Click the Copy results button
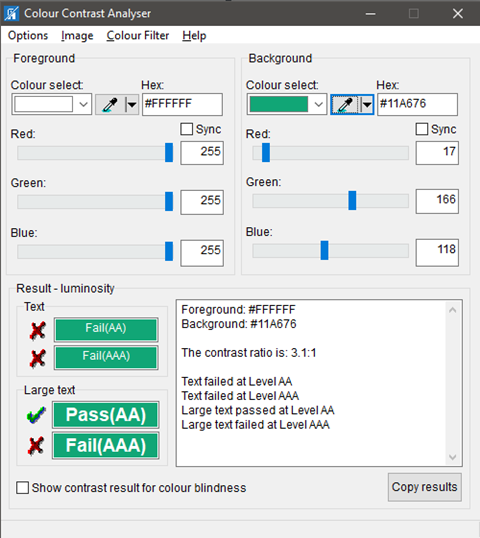The width and height of the screenshot is (480, 538). point(424,487)
